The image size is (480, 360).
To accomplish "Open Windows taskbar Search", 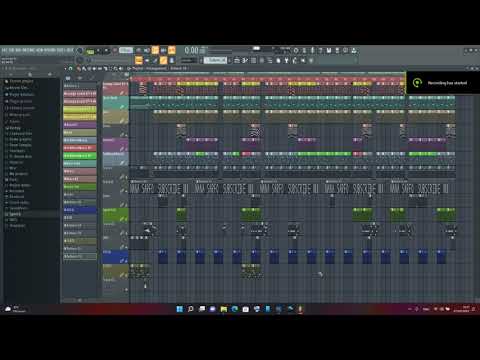I will point(190,309).
